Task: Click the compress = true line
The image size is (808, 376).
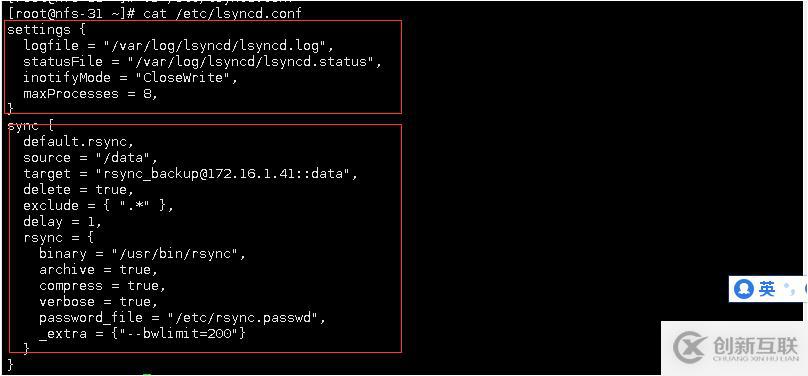Action: (103, 285)
